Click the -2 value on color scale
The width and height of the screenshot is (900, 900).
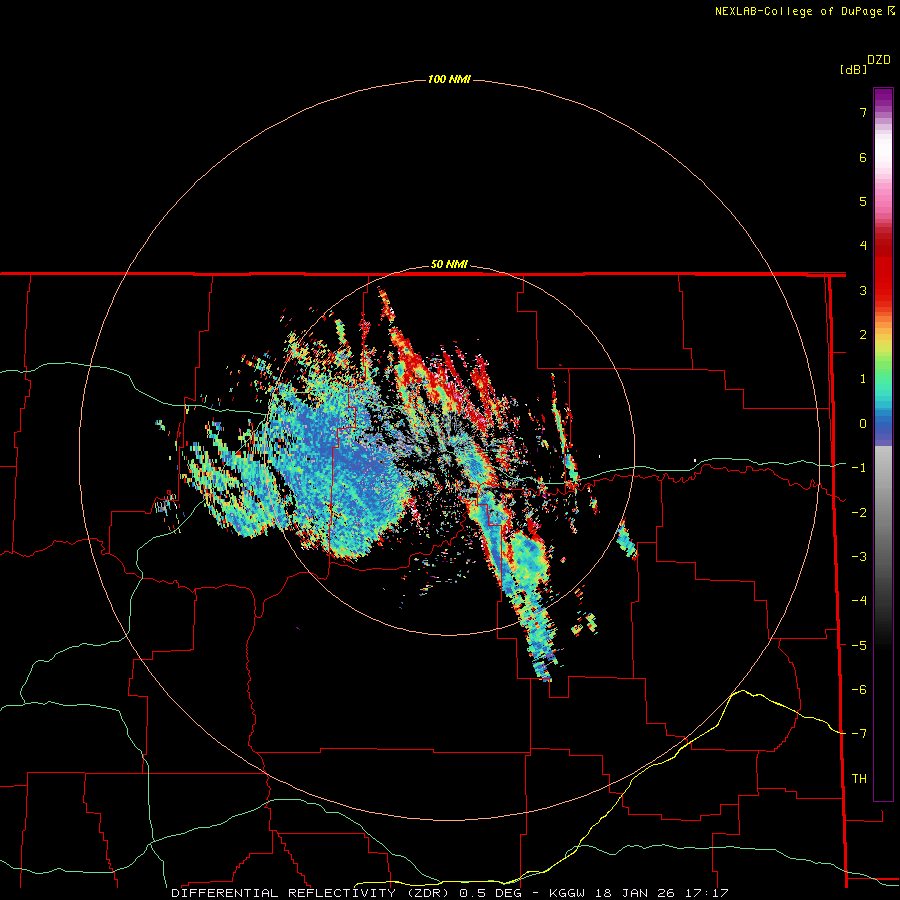(x=859, y=513)
